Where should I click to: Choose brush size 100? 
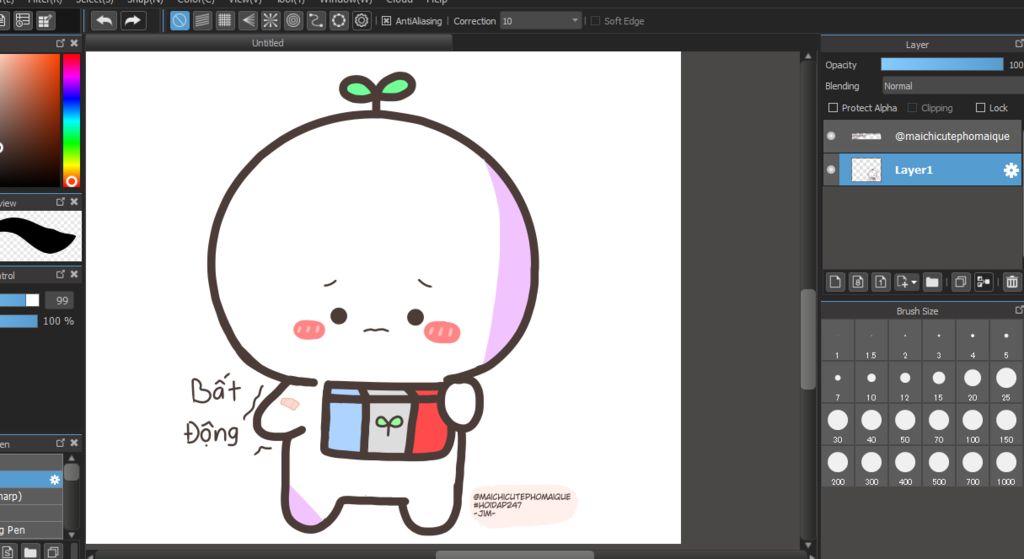point(972,425)
